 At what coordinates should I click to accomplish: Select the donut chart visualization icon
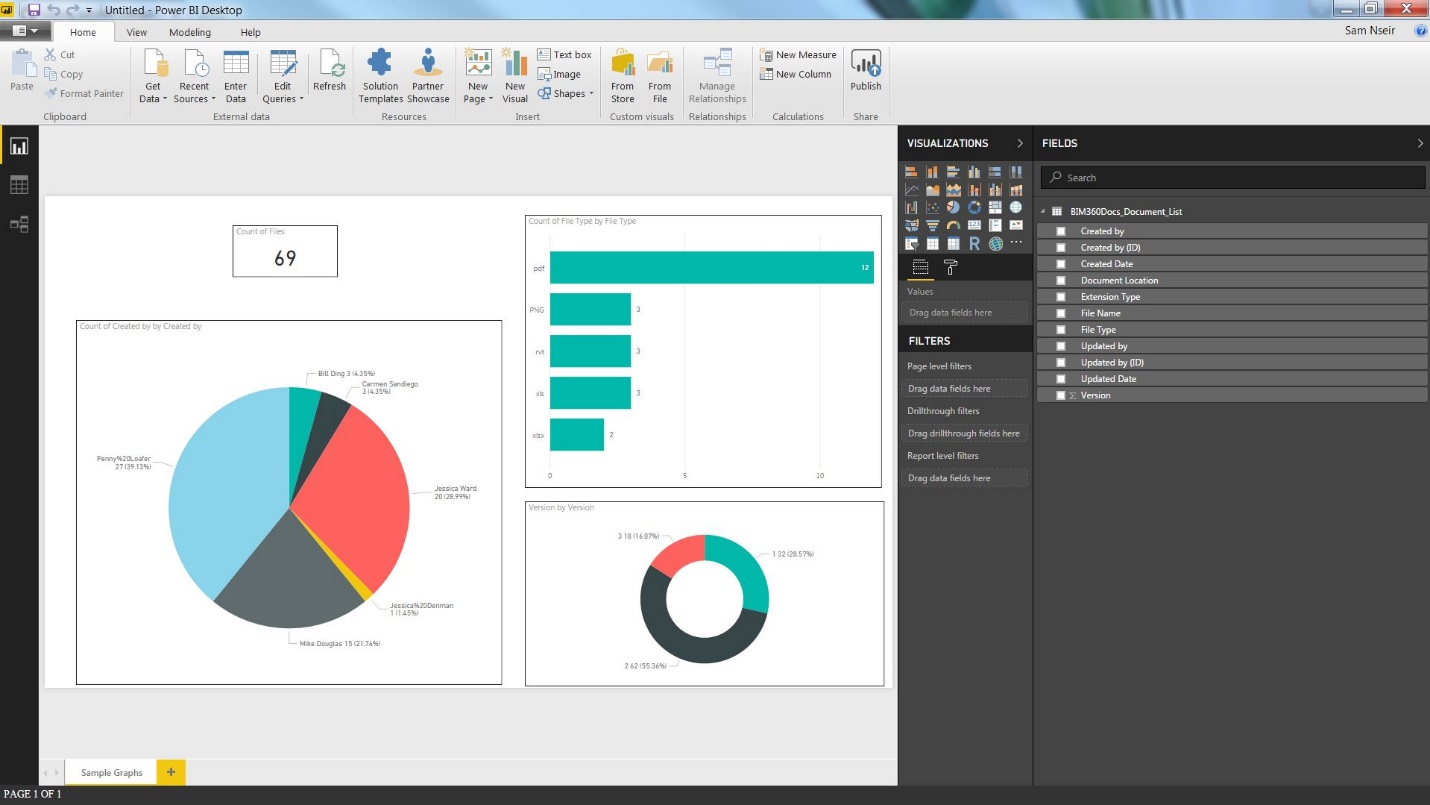coord(975,208)
